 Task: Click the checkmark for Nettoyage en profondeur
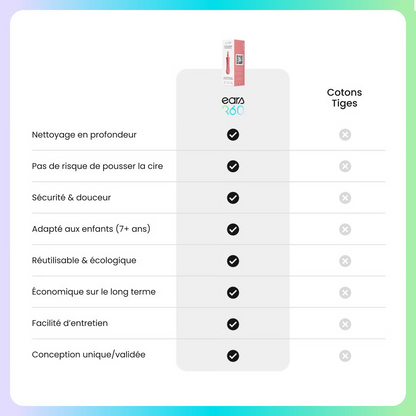pos(233,135)
